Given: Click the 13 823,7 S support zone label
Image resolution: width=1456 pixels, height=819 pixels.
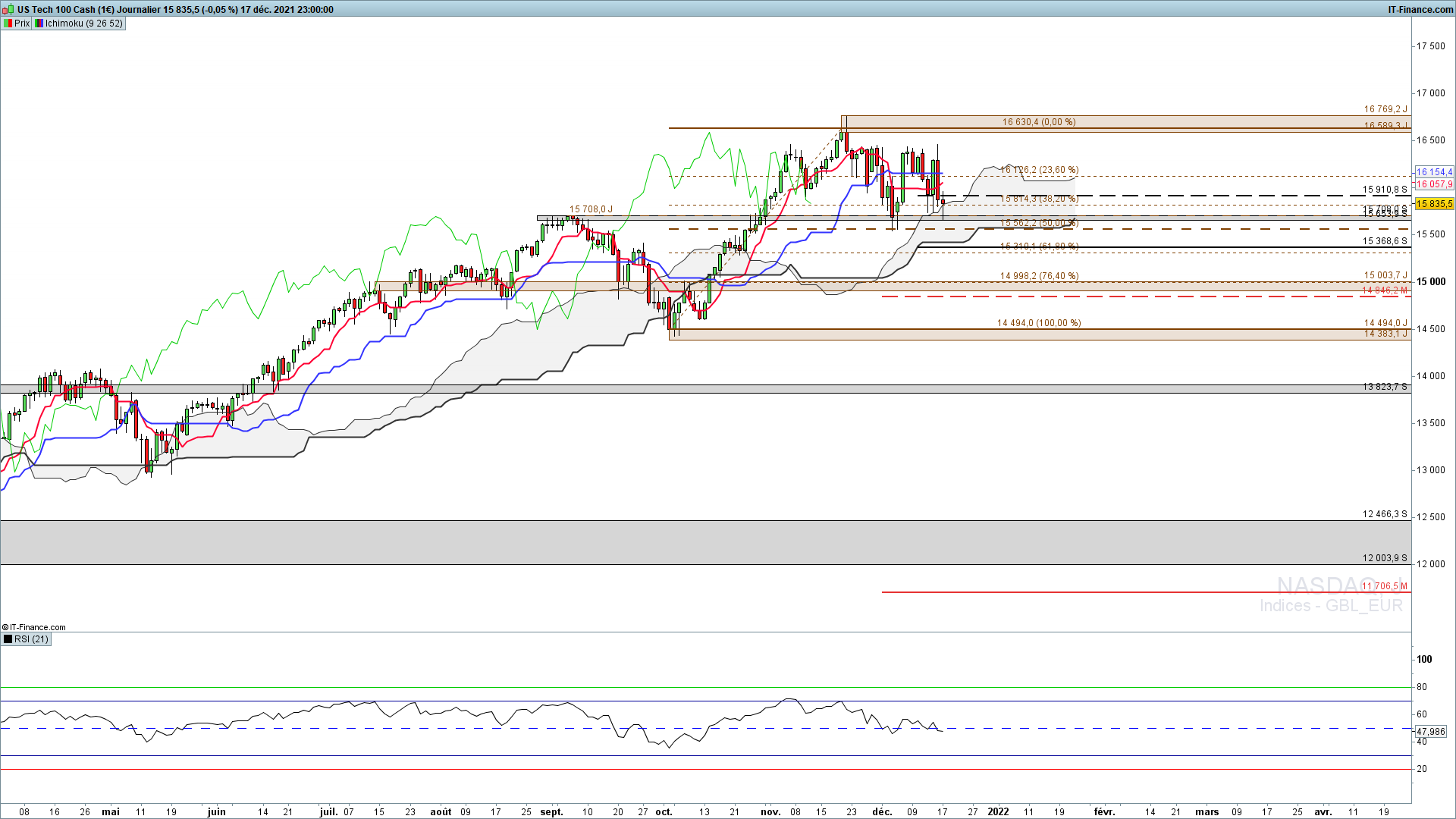Looking at the screenshot, I should tap(1384, 387).
